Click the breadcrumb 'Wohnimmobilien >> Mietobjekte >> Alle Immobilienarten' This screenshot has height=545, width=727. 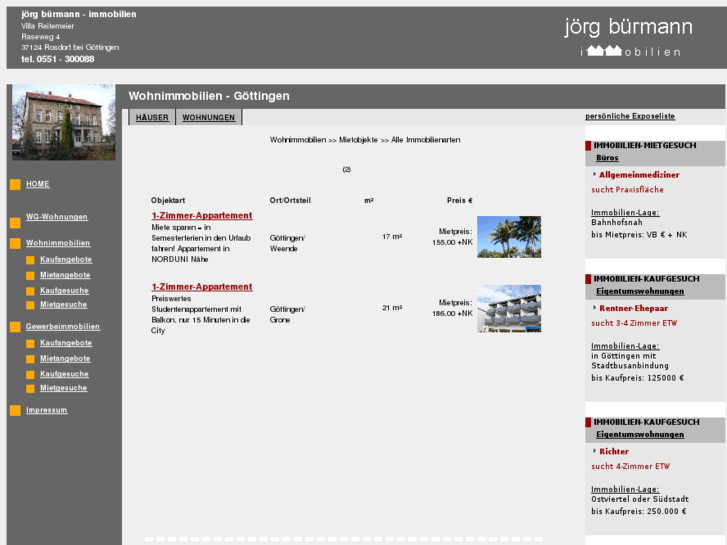point(365,140)
